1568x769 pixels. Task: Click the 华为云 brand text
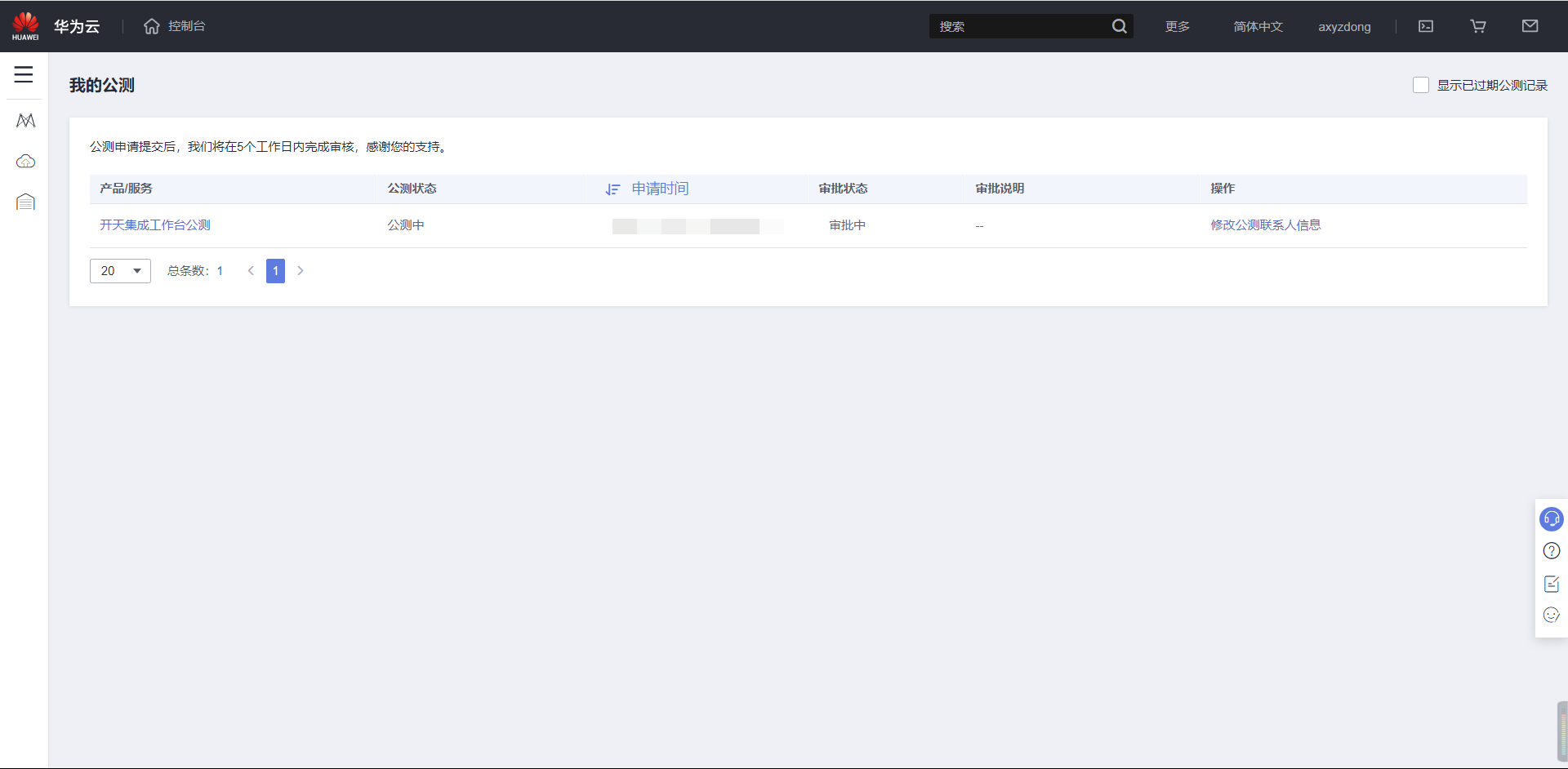(x=77, y=26)
